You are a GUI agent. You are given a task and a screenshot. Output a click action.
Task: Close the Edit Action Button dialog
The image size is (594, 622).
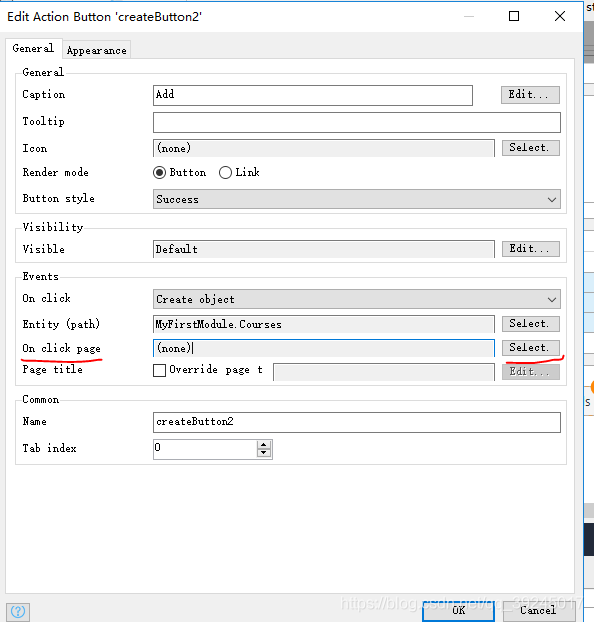click(560, 16)
